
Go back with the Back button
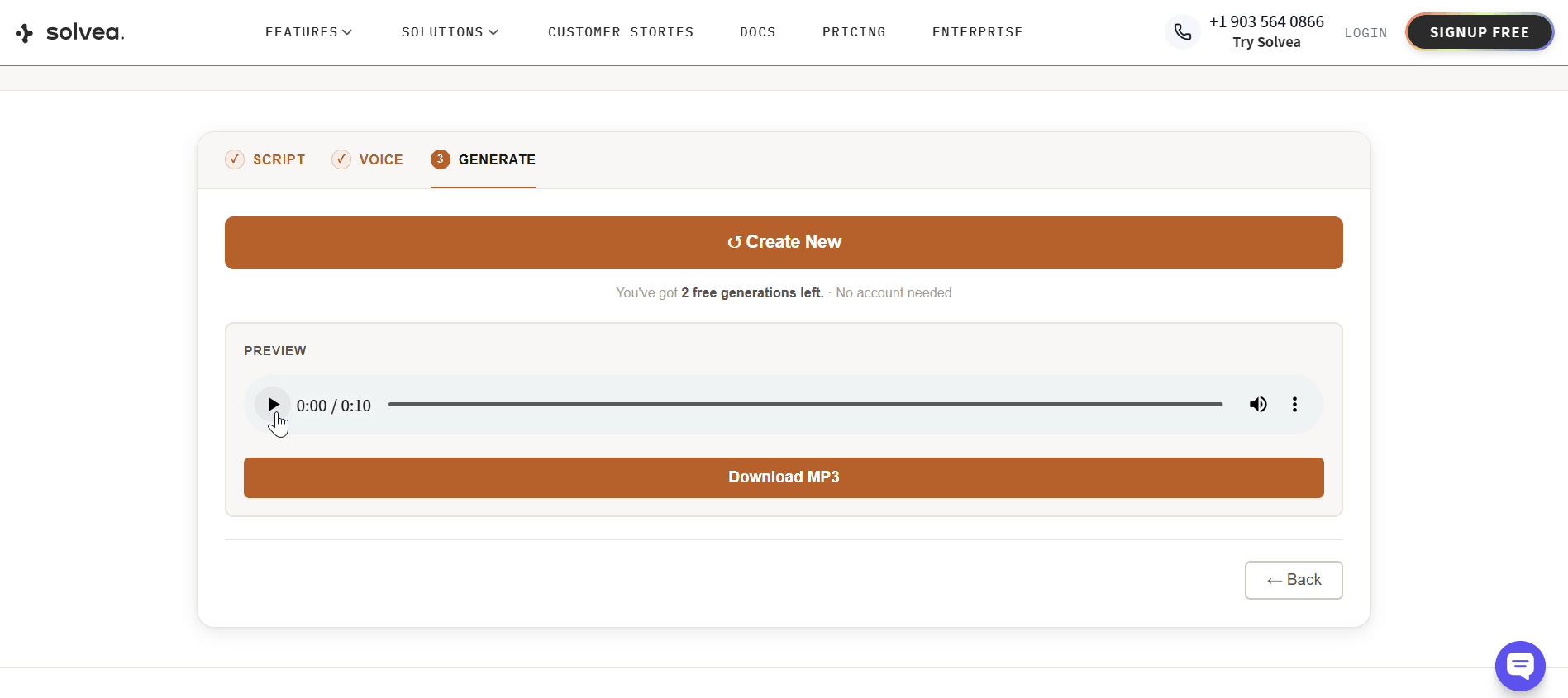coord(1293,580)
